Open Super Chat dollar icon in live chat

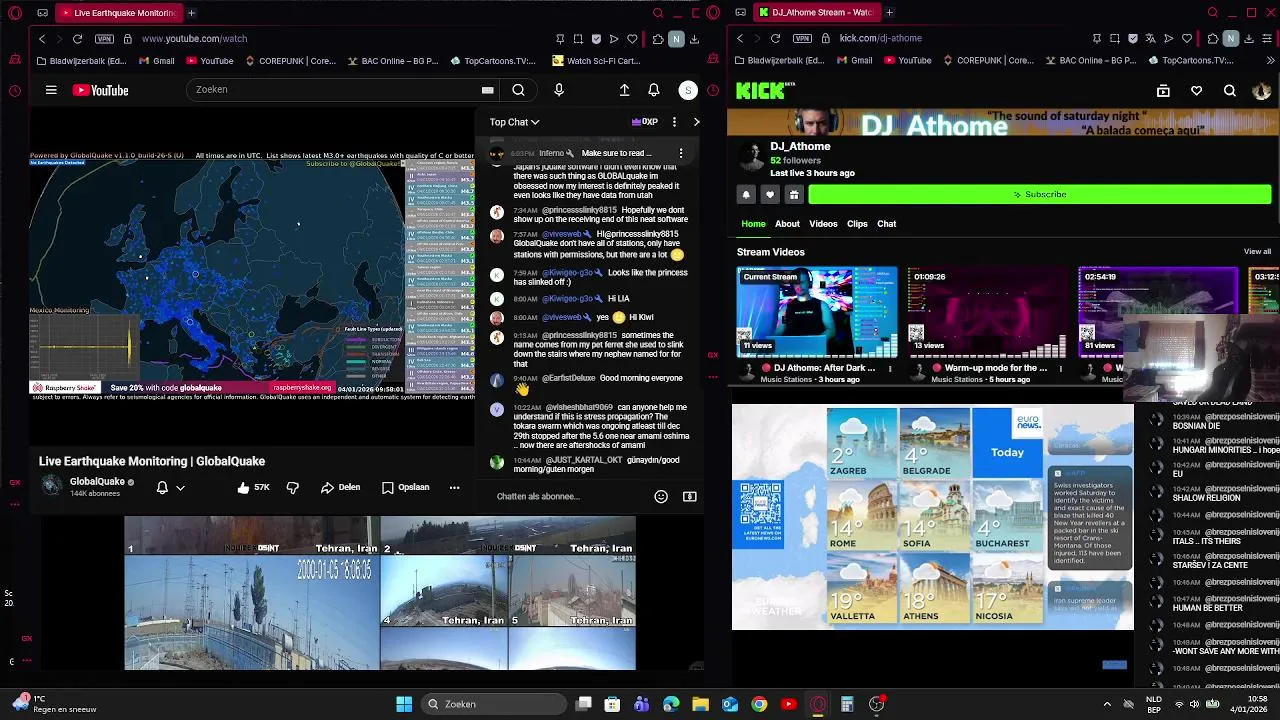tap(689, 496)
